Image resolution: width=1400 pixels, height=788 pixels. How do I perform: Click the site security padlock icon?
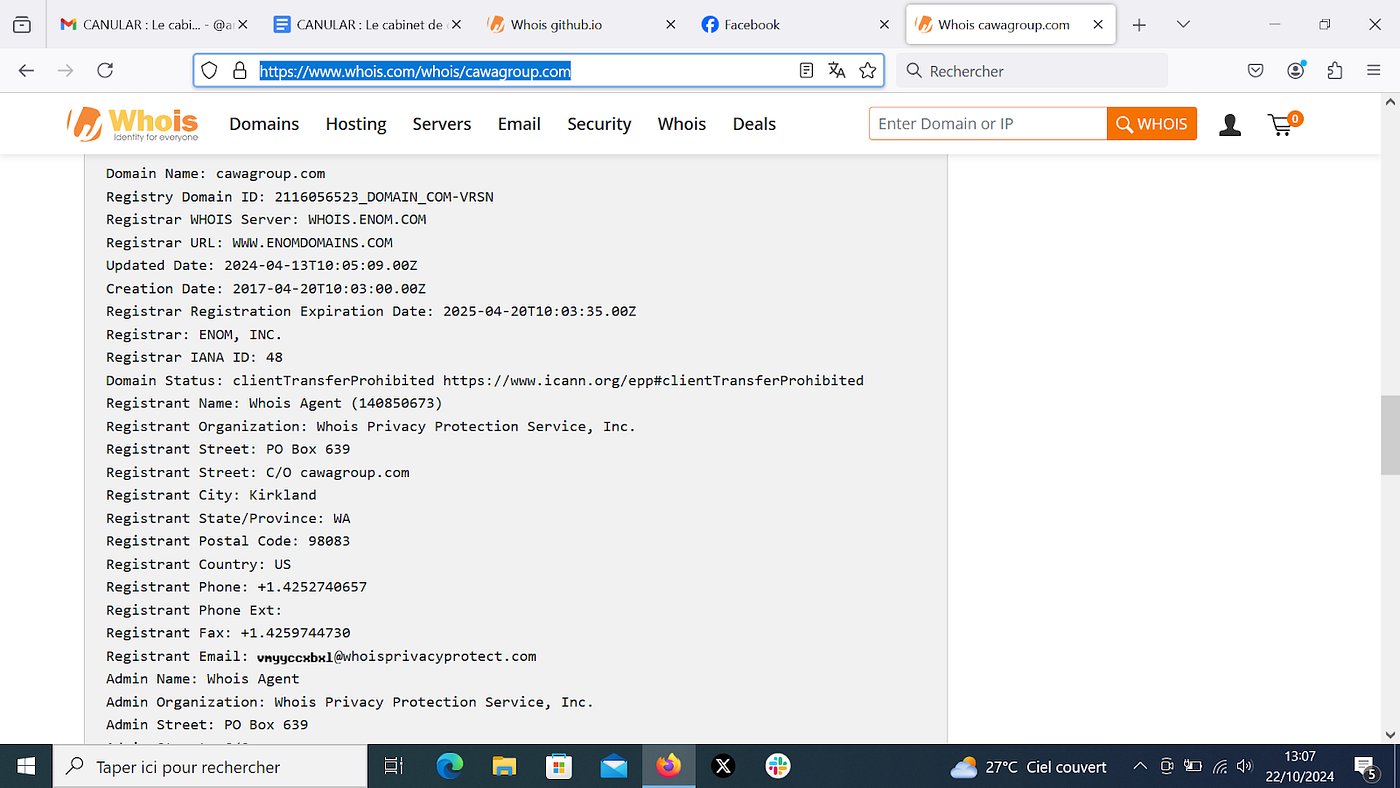click(239, 71)
